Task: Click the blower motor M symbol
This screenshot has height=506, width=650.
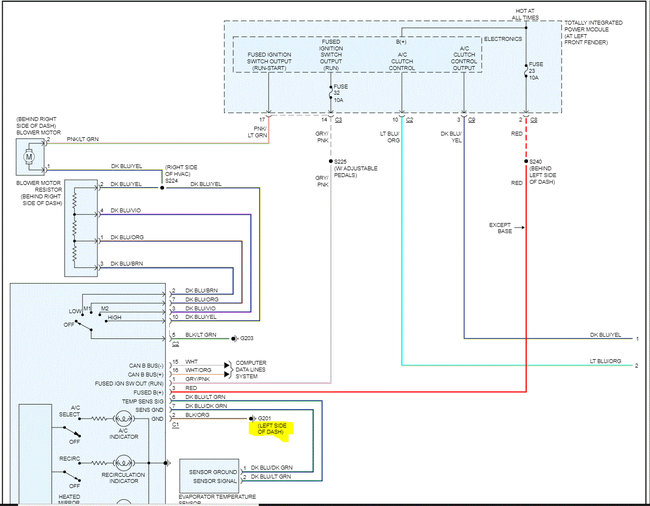Action: click(x=29, y=157)
